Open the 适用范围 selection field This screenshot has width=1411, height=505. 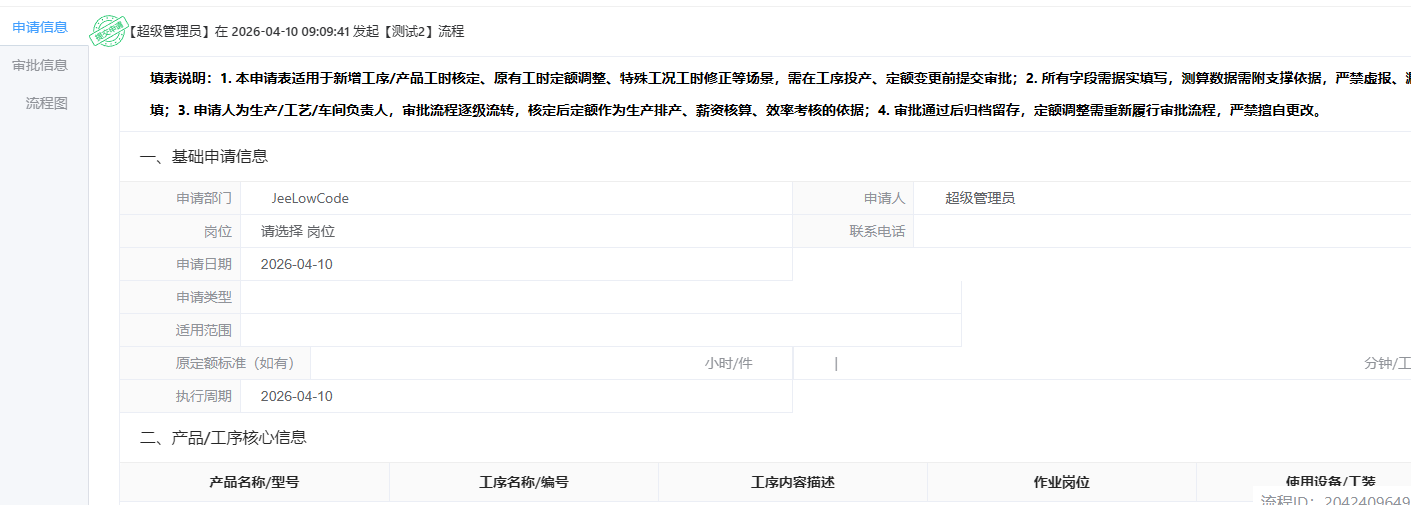pos(600,330)
